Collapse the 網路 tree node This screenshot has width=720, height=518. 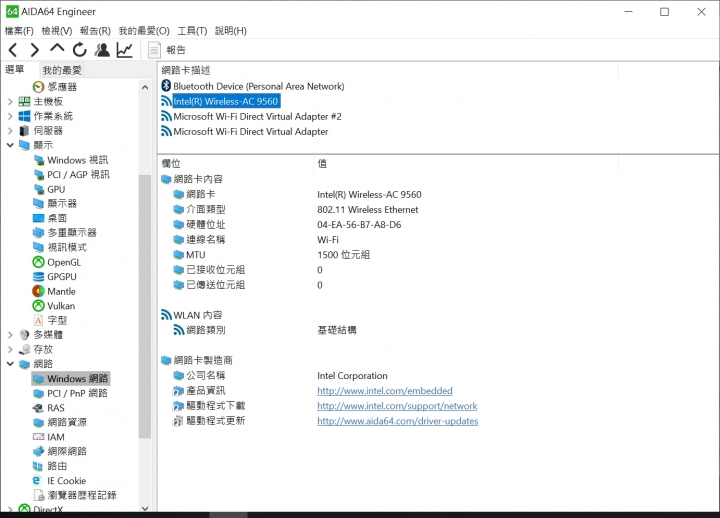(x=10, y=364)
